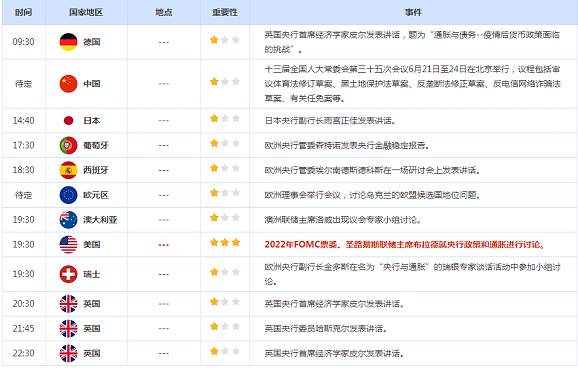The width and height of the screenshot is (578, 368).
Task: Click the UK flag in the 20:30 row
Action: [69, 303]
